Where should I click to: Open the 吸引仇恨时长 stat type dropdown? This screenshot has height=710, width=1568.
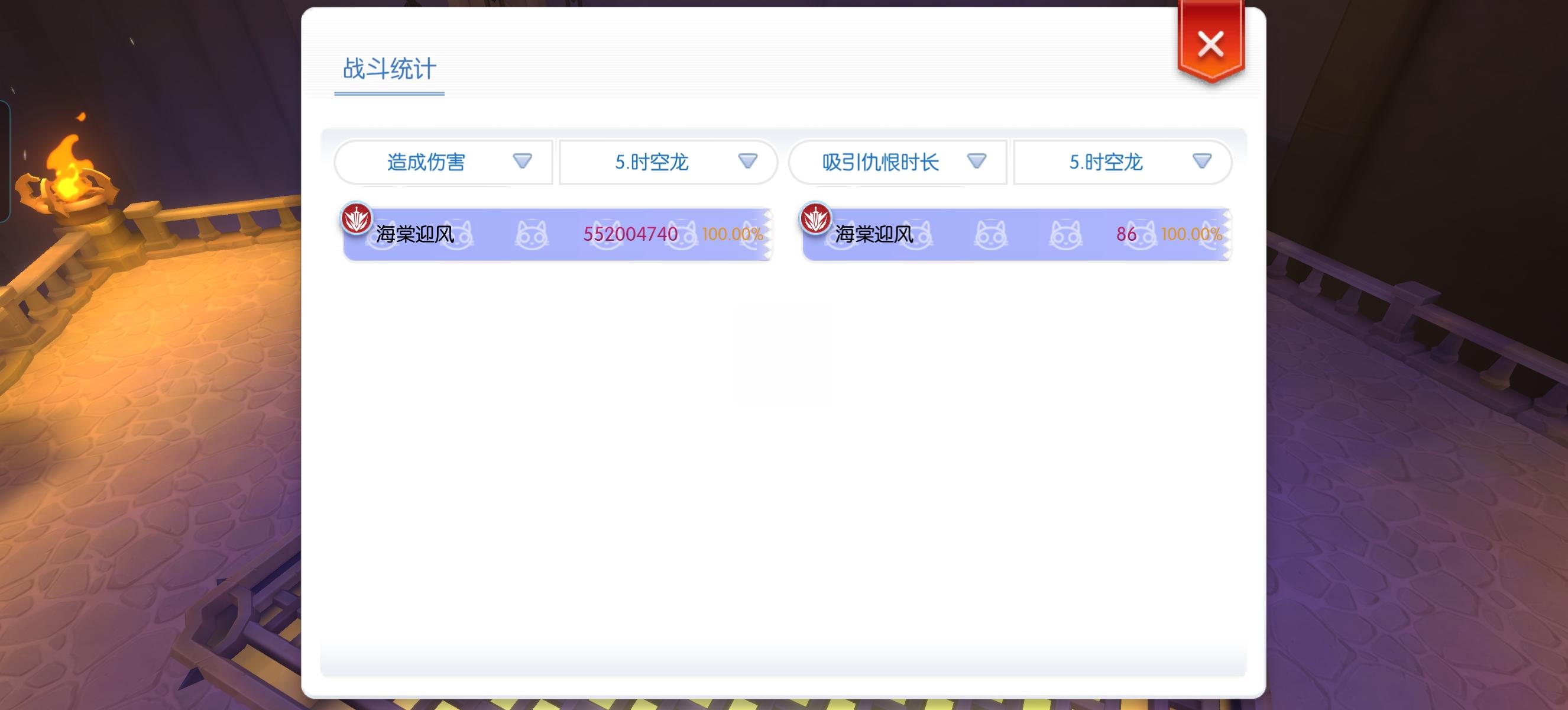tap(898, 162)
